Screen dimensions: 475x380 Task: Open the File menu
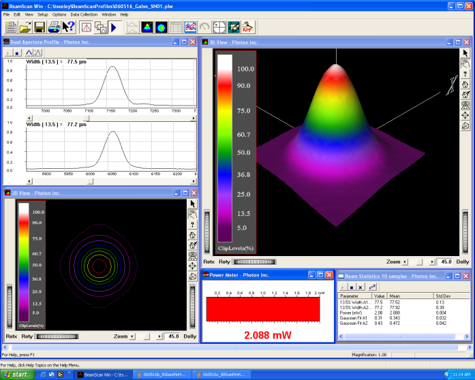6,15
